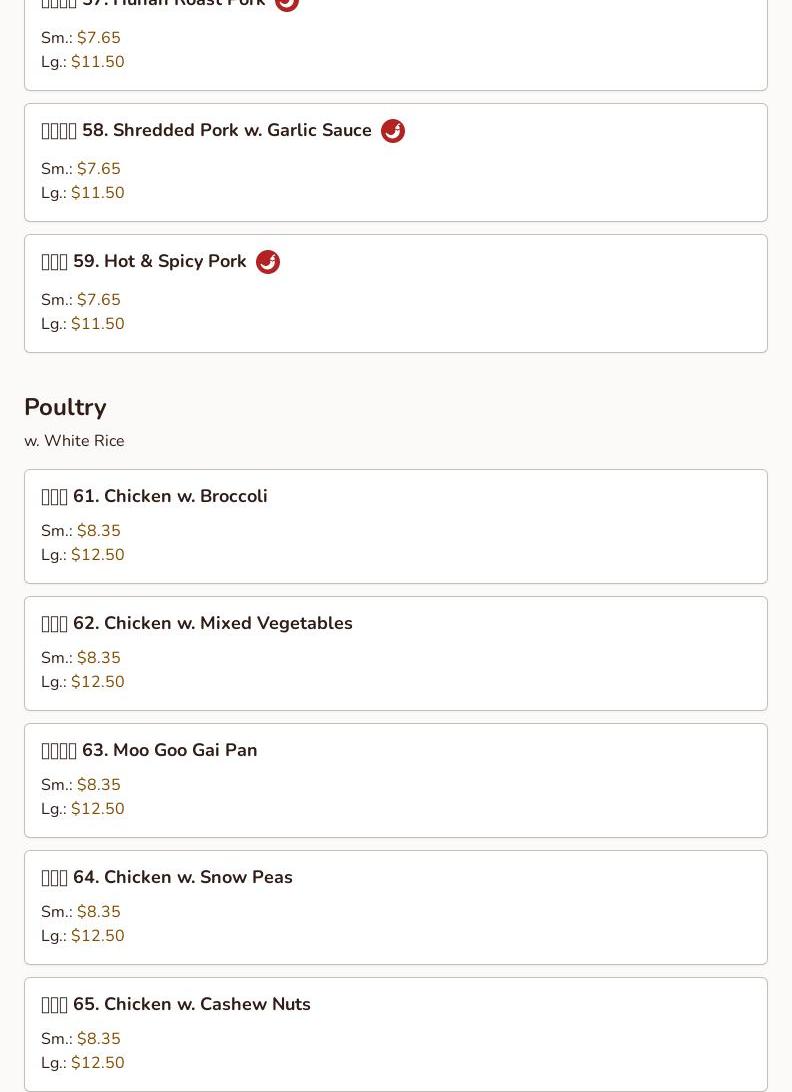Click the large price $12.50 for Chicken w. Broccoli
Image resolution: width=792 pixels, height=1092 pixels.
tap(98, 555)
